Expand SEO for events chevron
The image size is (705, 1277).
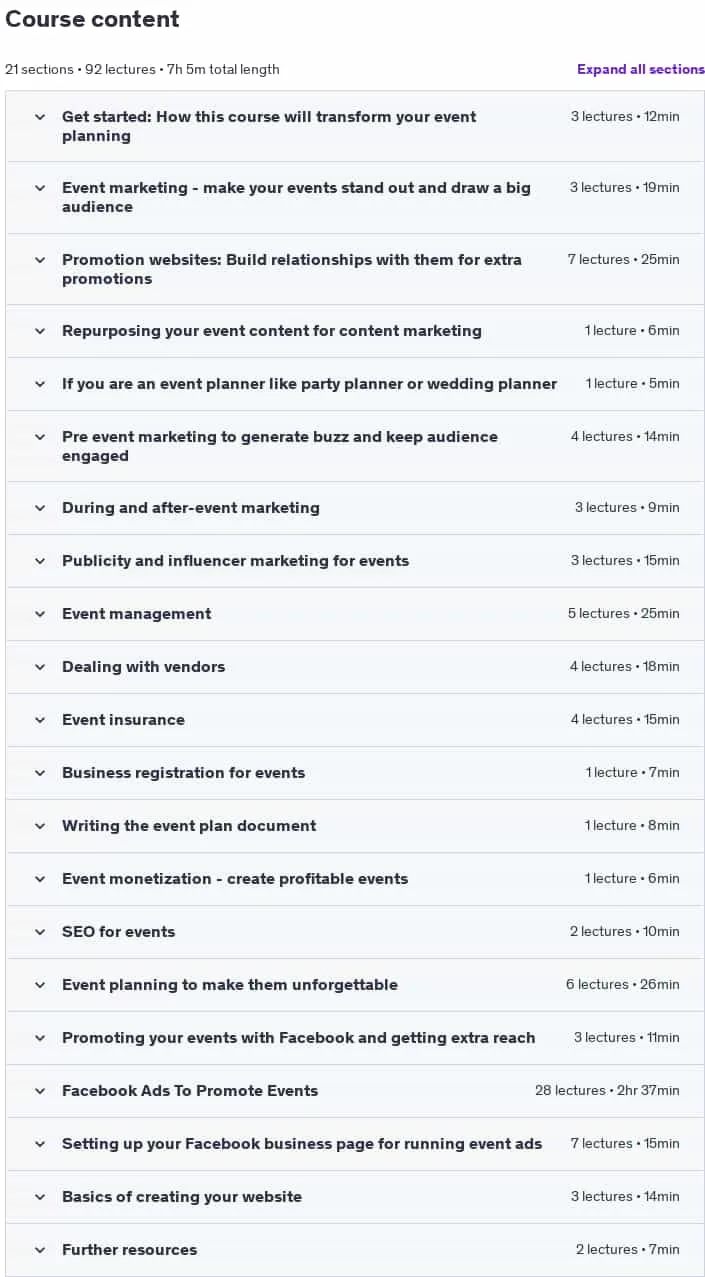40,932
